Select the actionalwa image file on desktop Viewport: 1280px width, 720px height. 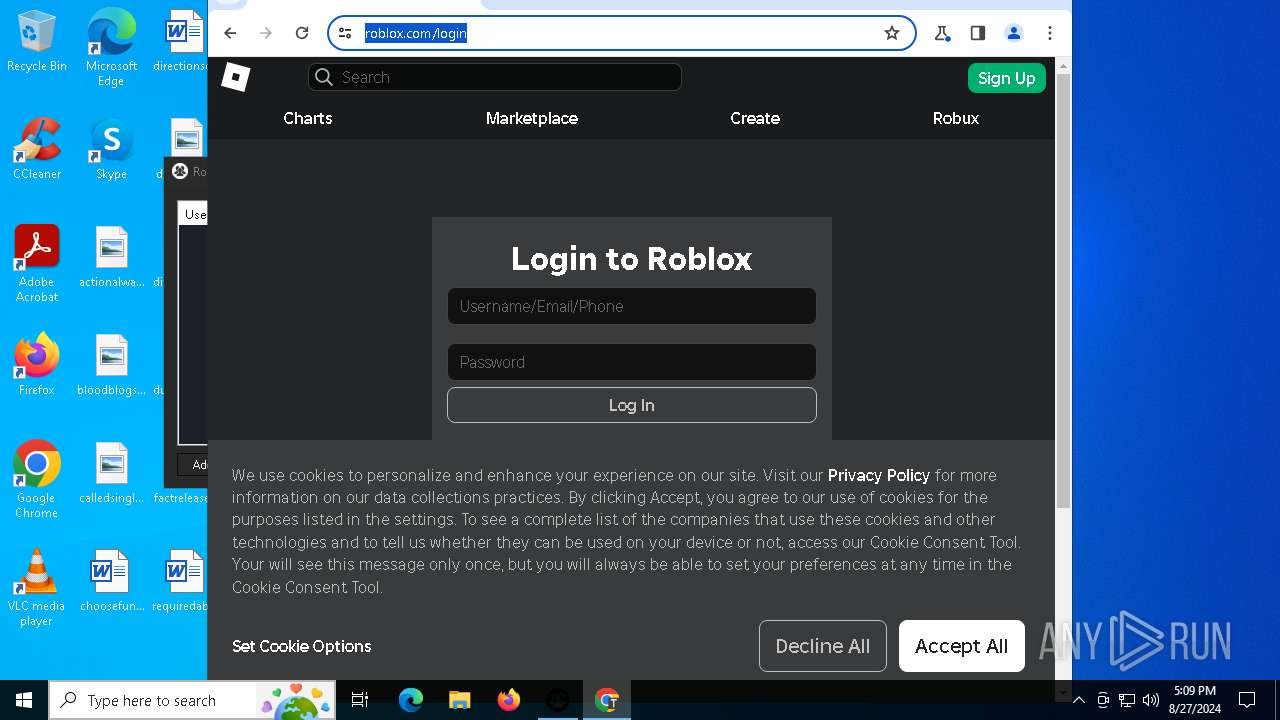111,257
